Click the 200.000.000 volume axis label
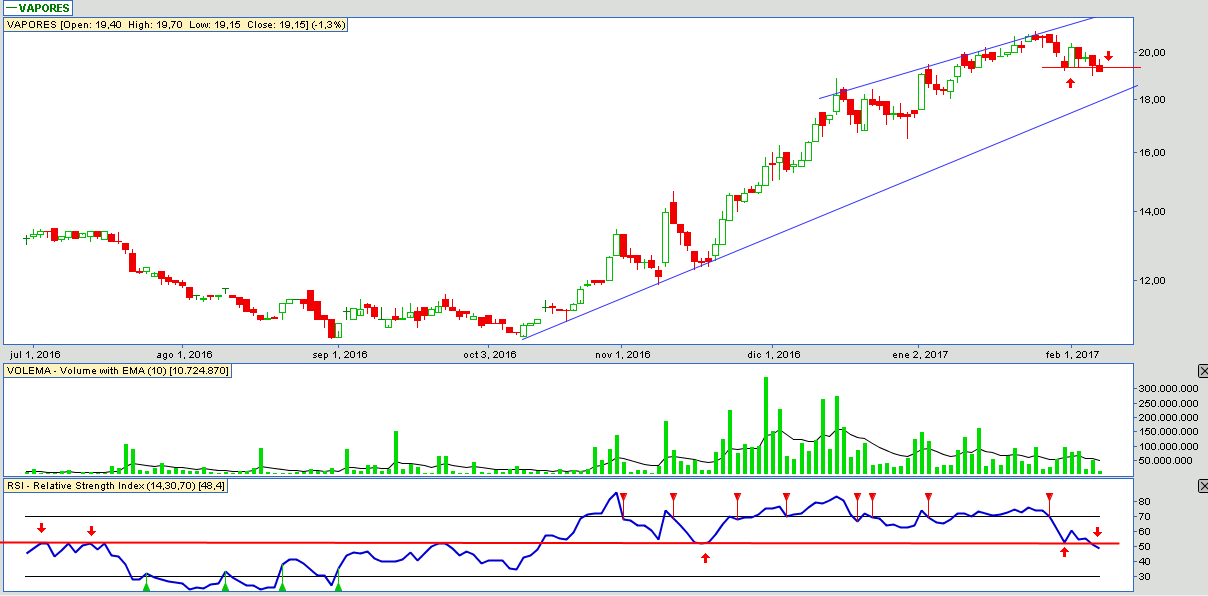 click(x=1168, y=417)
